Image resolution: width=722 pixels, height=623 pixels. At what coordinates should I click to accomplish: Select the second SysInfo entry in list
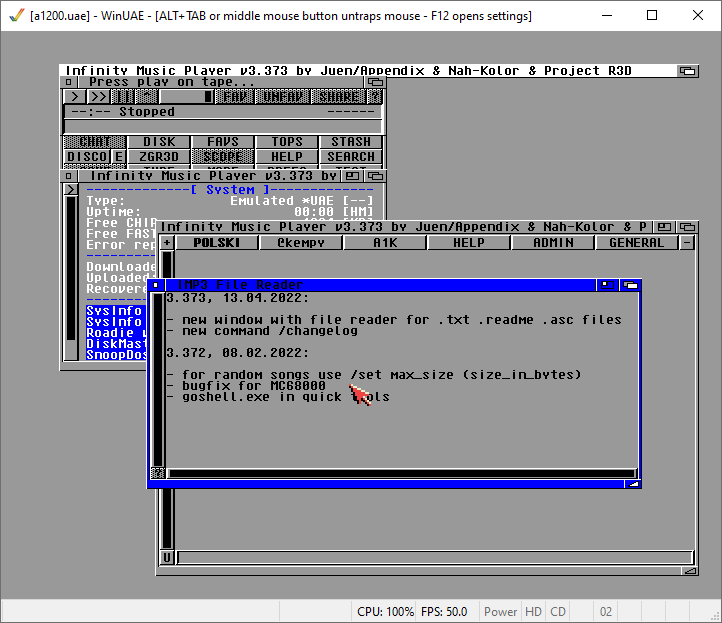click(x=116, y=322)
